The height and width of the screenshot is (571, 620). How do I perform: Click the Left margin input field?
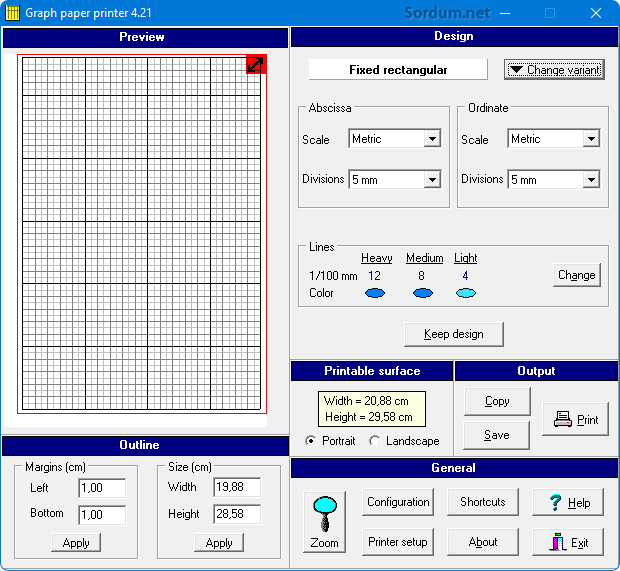click(x=102, y=488)
